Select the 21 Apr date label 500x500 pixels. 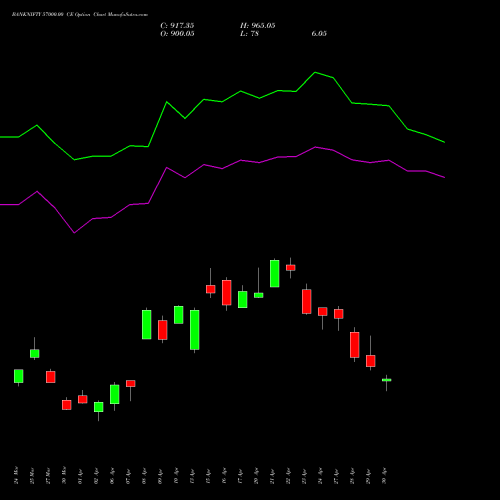pos(272,475)
